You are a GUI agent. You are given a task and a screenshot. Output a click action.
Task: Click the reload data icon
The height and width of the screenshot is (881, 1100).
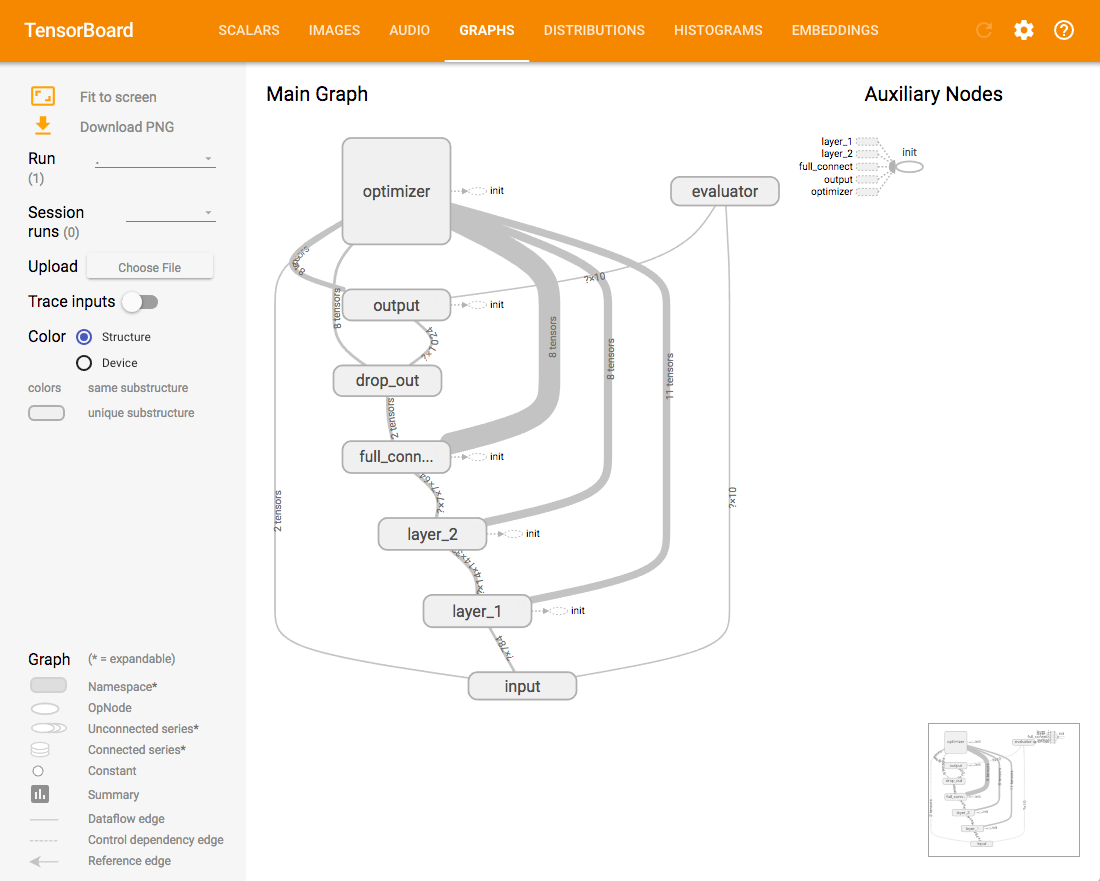[984, 30]
